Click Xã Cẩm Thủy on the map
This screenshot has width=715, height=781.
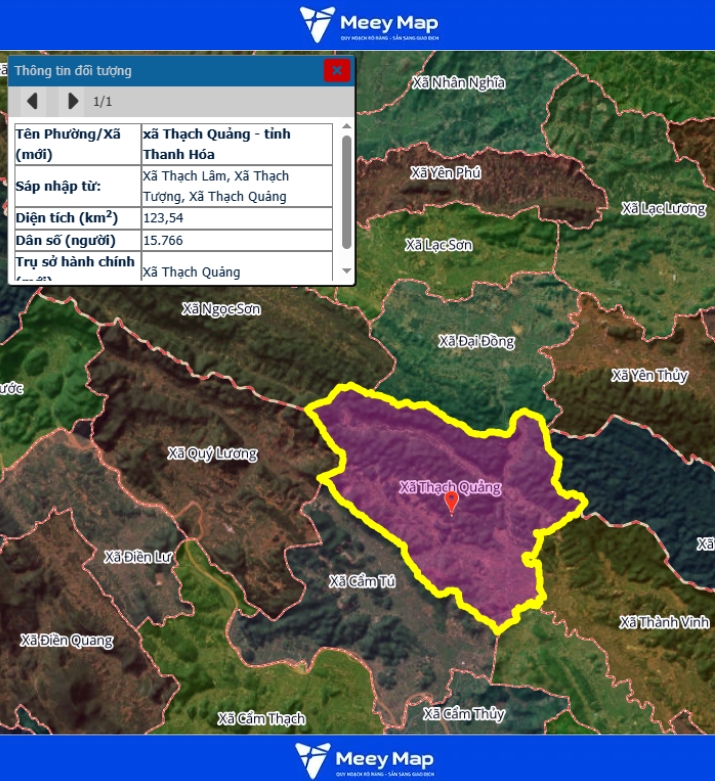tap(463, 714)
